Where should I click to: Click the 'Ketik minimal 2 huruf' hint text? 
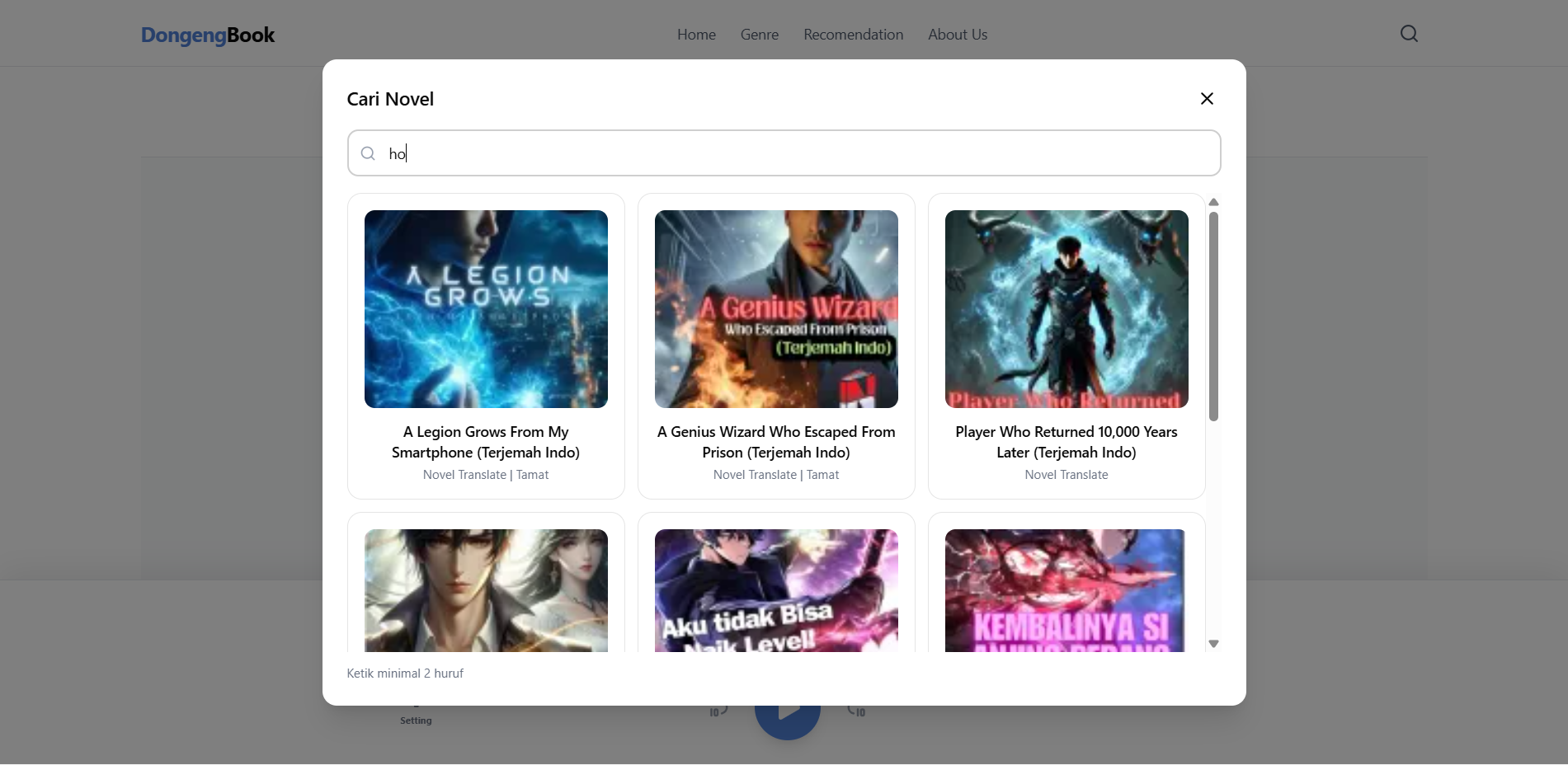405,673
